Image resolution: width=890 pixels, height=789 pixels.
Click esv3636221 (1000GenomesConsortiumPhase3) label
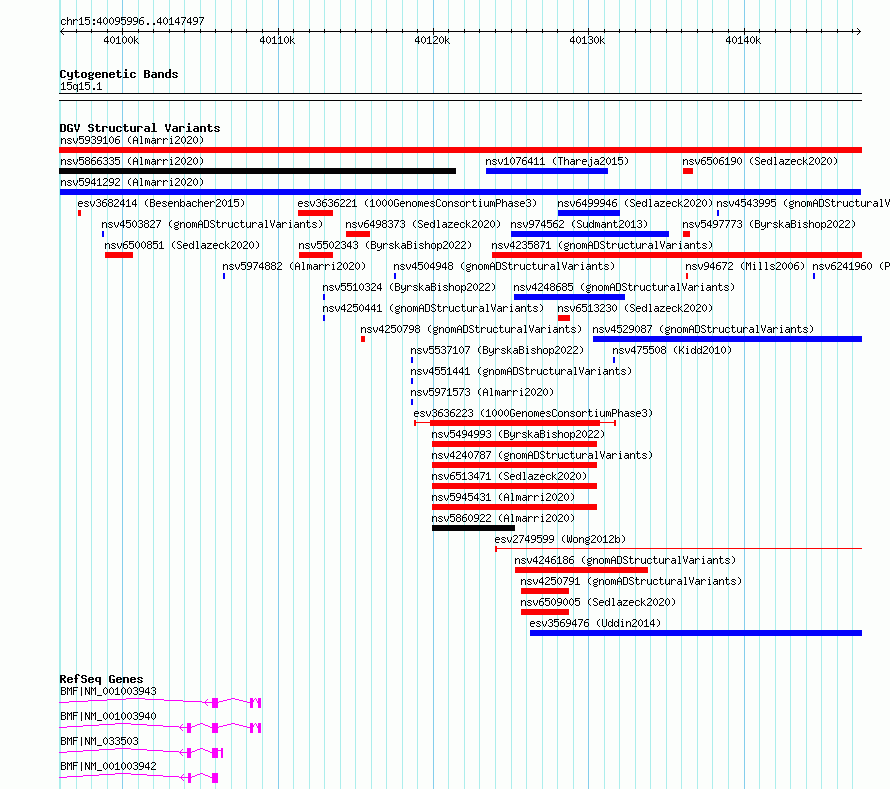point(417,203)
